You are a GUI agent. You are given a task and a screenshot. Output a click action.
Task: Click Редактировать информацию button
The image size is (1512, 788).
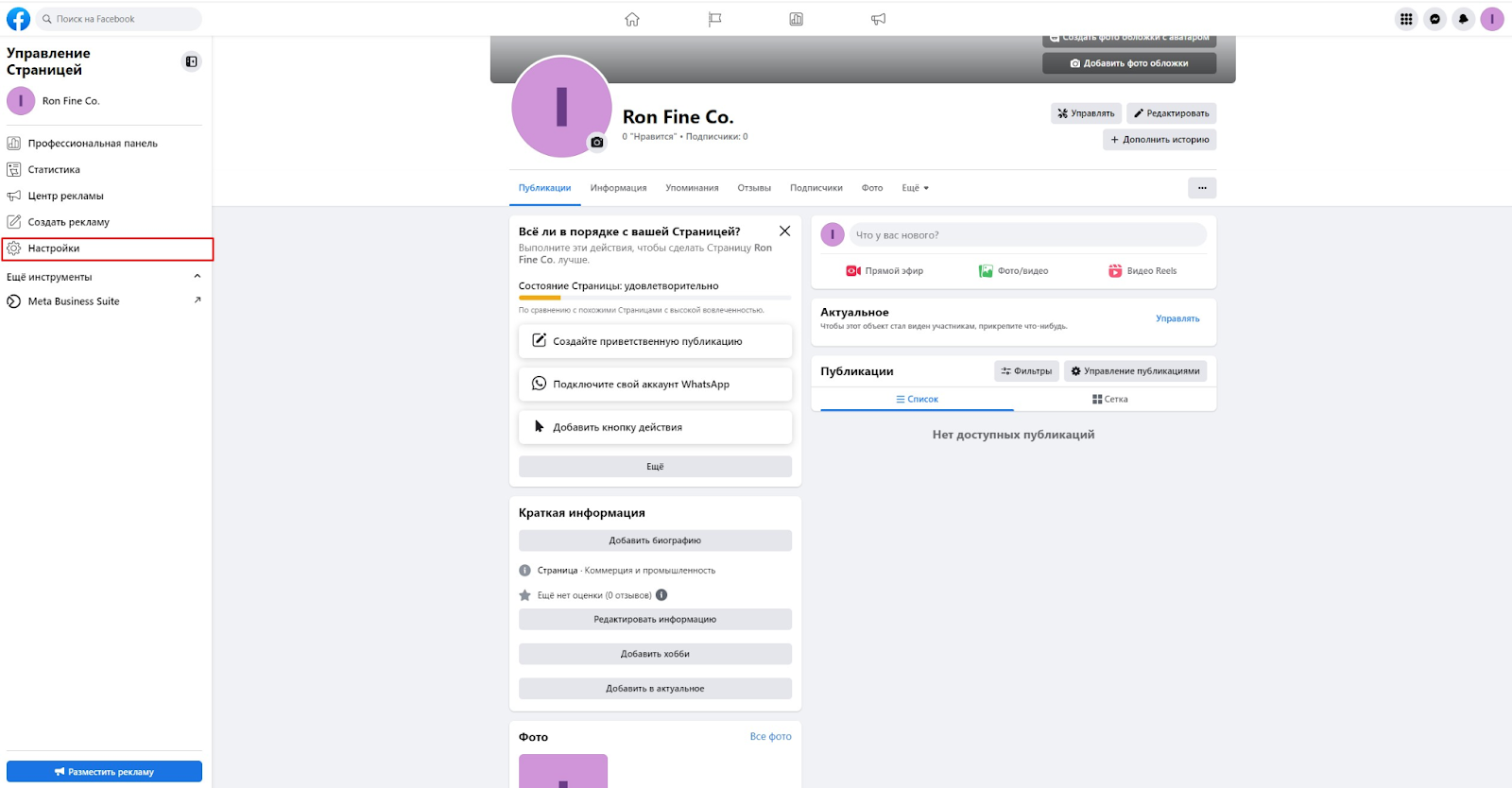tap(655, 620)
